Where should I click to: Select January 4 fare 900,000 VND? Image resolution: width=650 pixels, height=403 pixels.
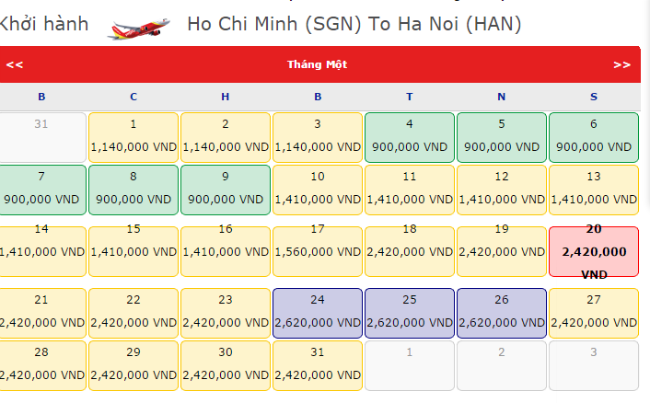(x=410, y=137)
